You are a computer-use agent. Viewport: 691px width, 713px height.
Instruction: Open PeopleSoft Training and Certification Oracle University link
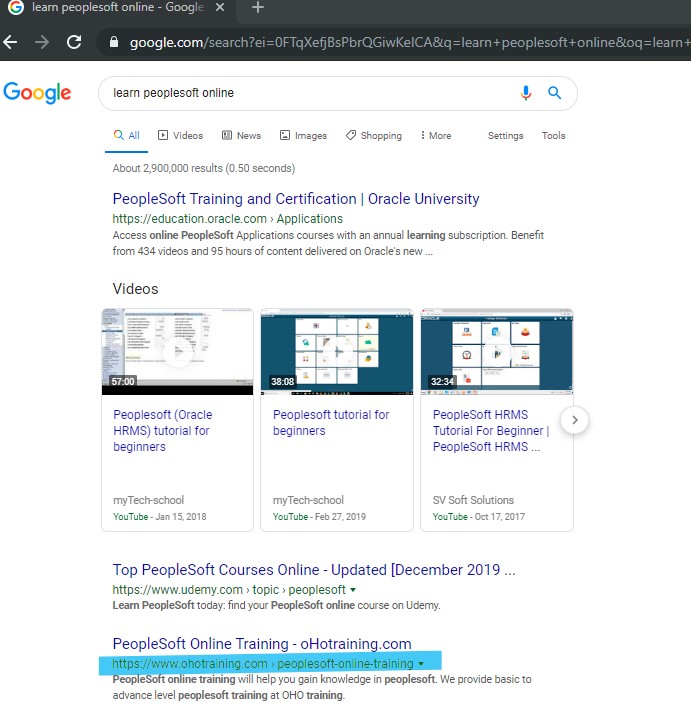pos(296,199)
